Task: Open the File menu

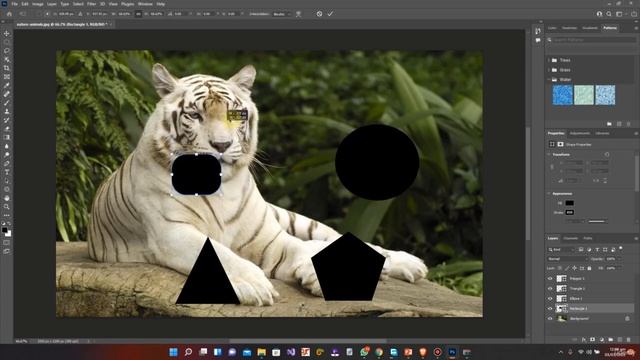Action: 14,4
